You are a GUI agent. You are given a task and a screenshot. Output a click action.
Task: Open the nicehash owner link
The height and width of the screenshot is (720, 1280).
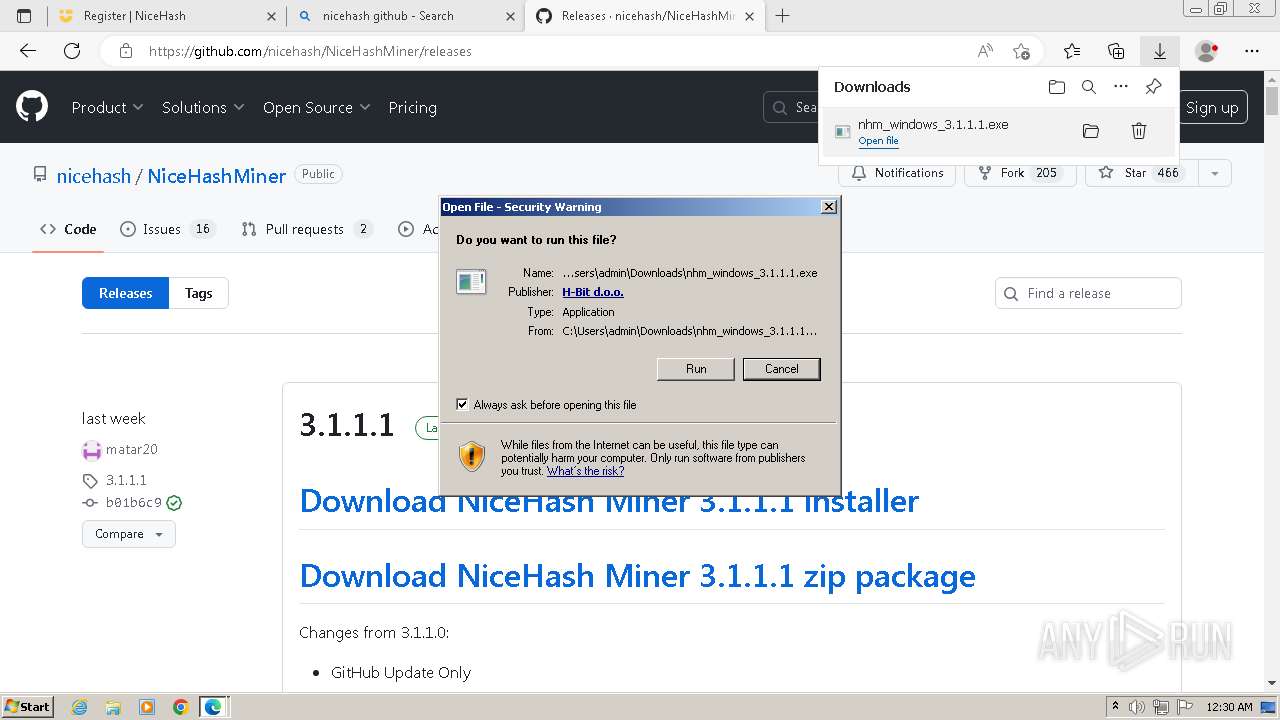[94, 175]
